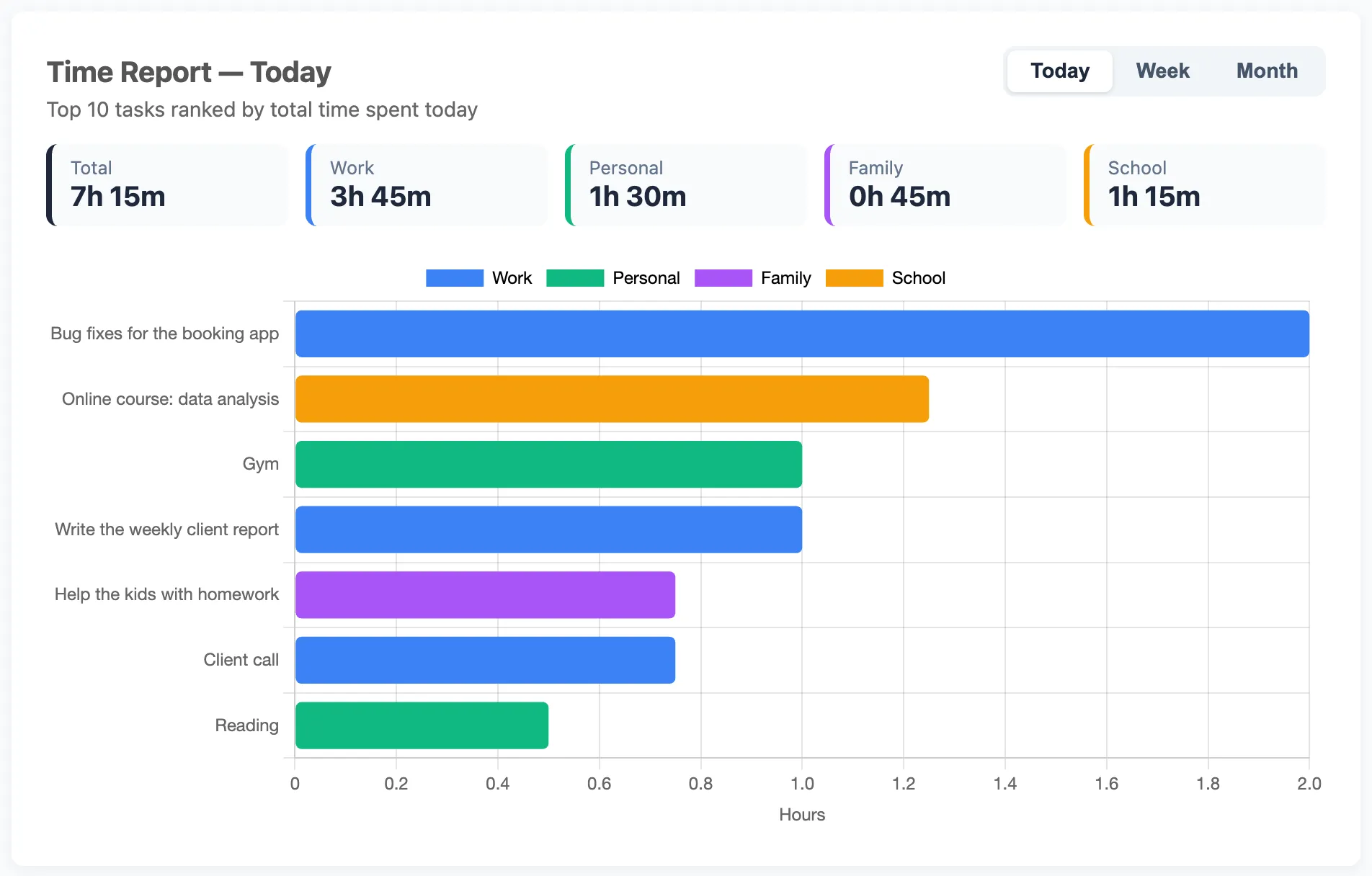Click the green Reading bar
The height and width of the screenshot is (876, 1372).
422,725
